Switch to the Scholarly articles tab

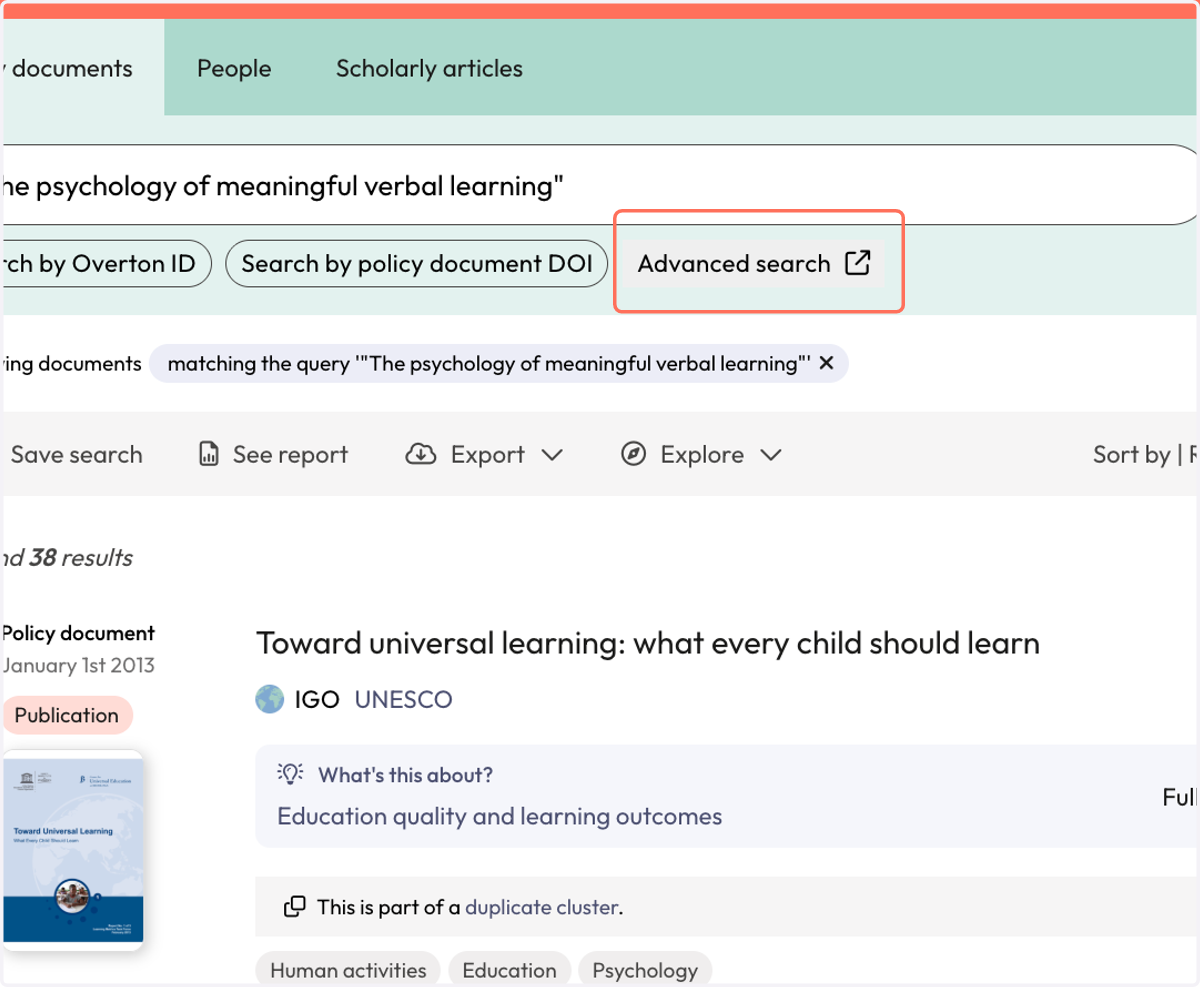coord(429,68)
